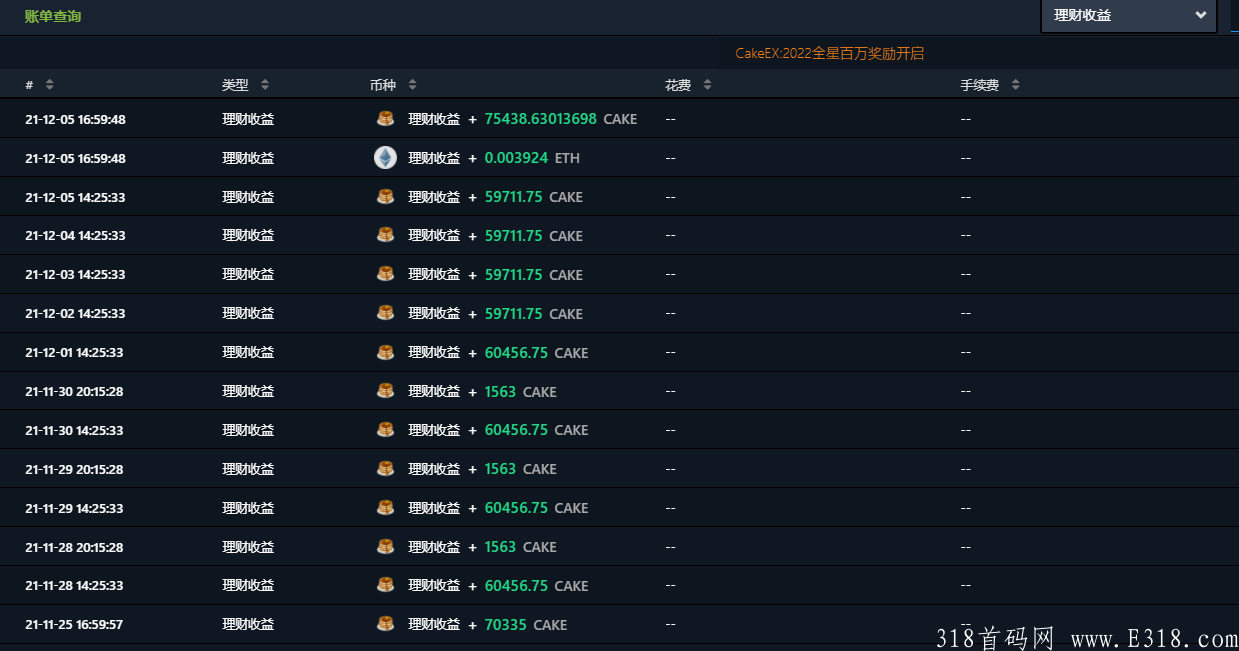Select the amount 0.003924 ETH
The height and width of the screenshot is (651, 1239).
pos(532,158)
